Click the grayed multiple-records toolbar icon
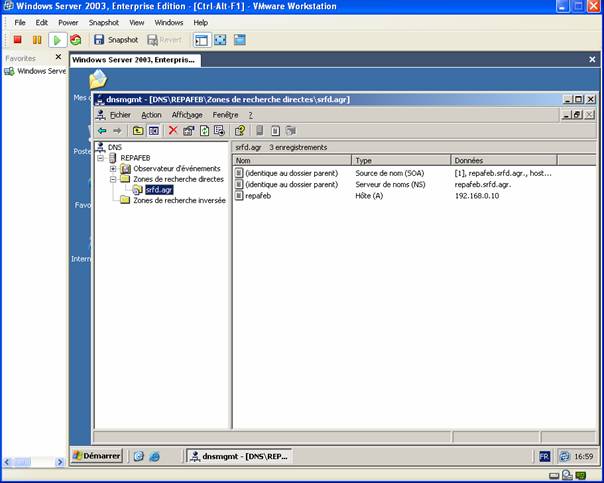The height and width of the screenshot is (483, 604). click(x=291, y=131)
